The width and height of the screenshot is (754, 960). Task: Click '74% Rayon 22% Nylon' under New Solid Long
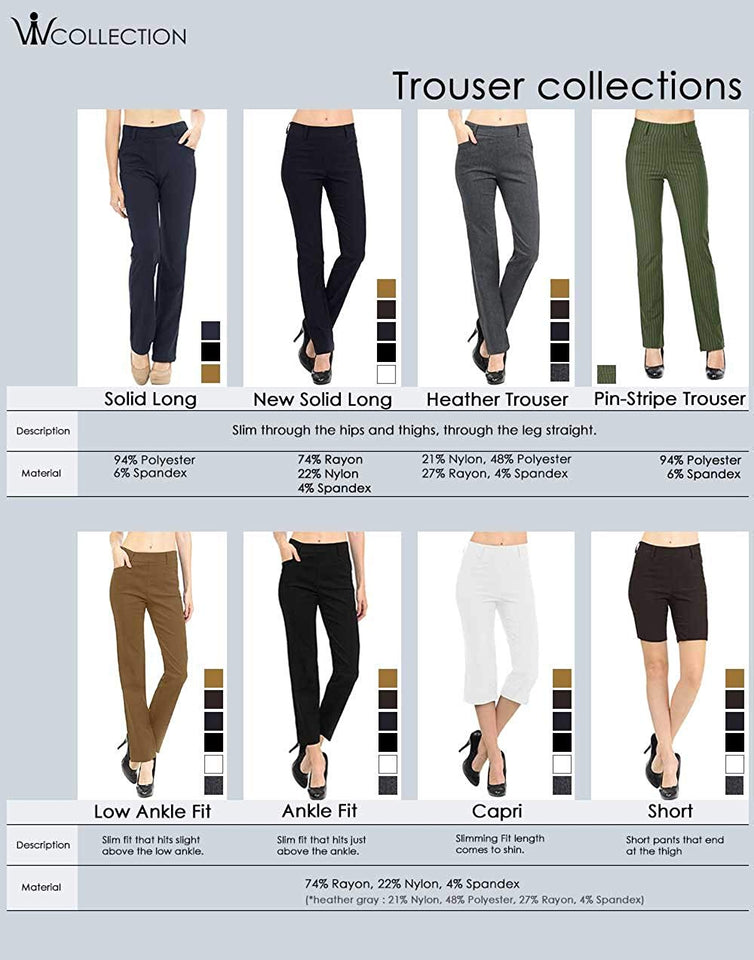tap(334, 474)
